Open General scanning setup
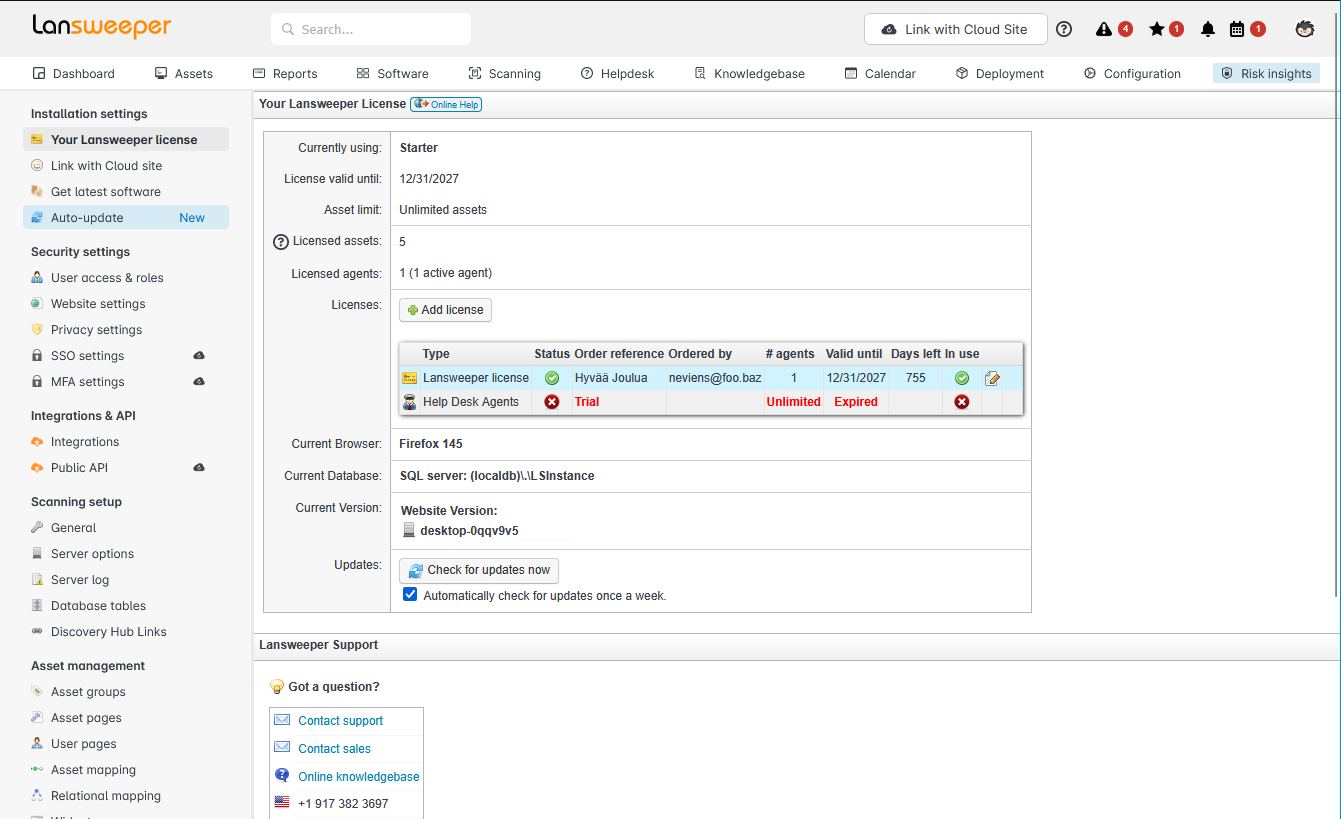The height and width of the screenshot is (819, 1341). coord(126,528)
